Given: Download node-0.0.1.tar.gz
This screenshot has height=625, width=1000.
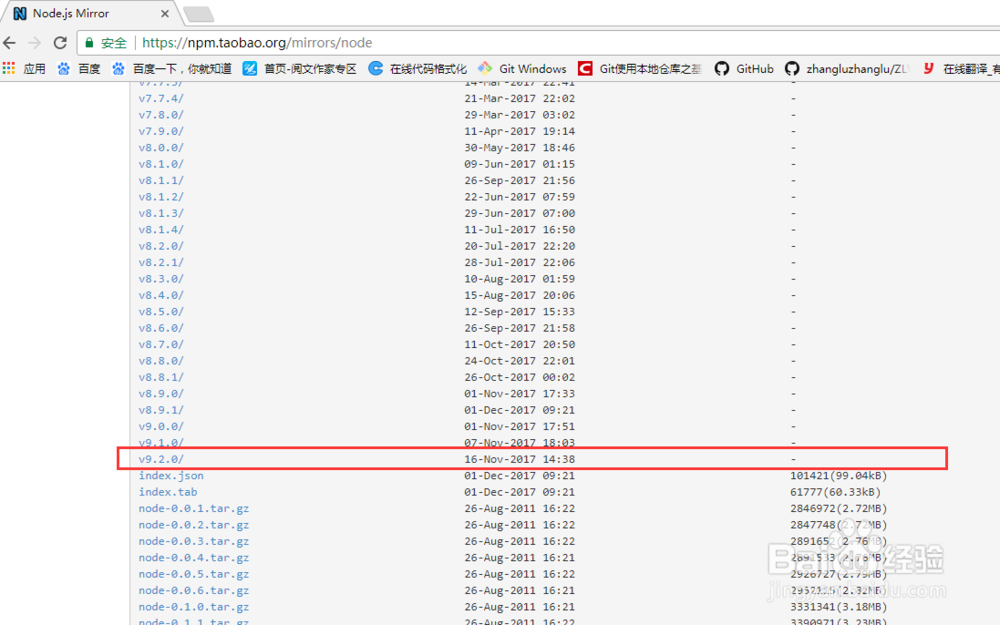Looking at the screenshot, I should click(190, 508).
